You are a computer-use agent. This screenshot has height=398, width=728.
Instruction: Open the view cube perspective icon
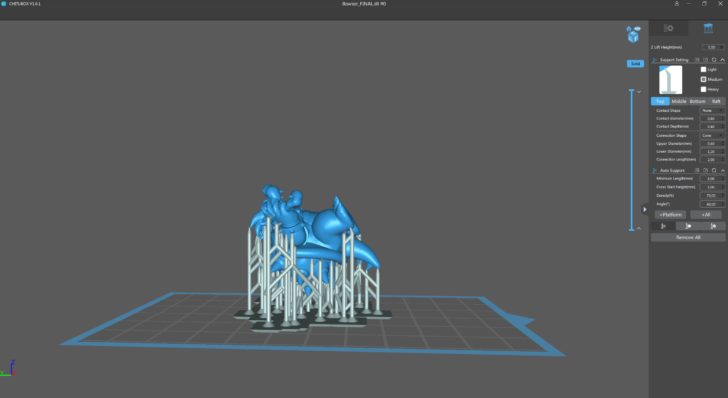click(x=633, y=34)
